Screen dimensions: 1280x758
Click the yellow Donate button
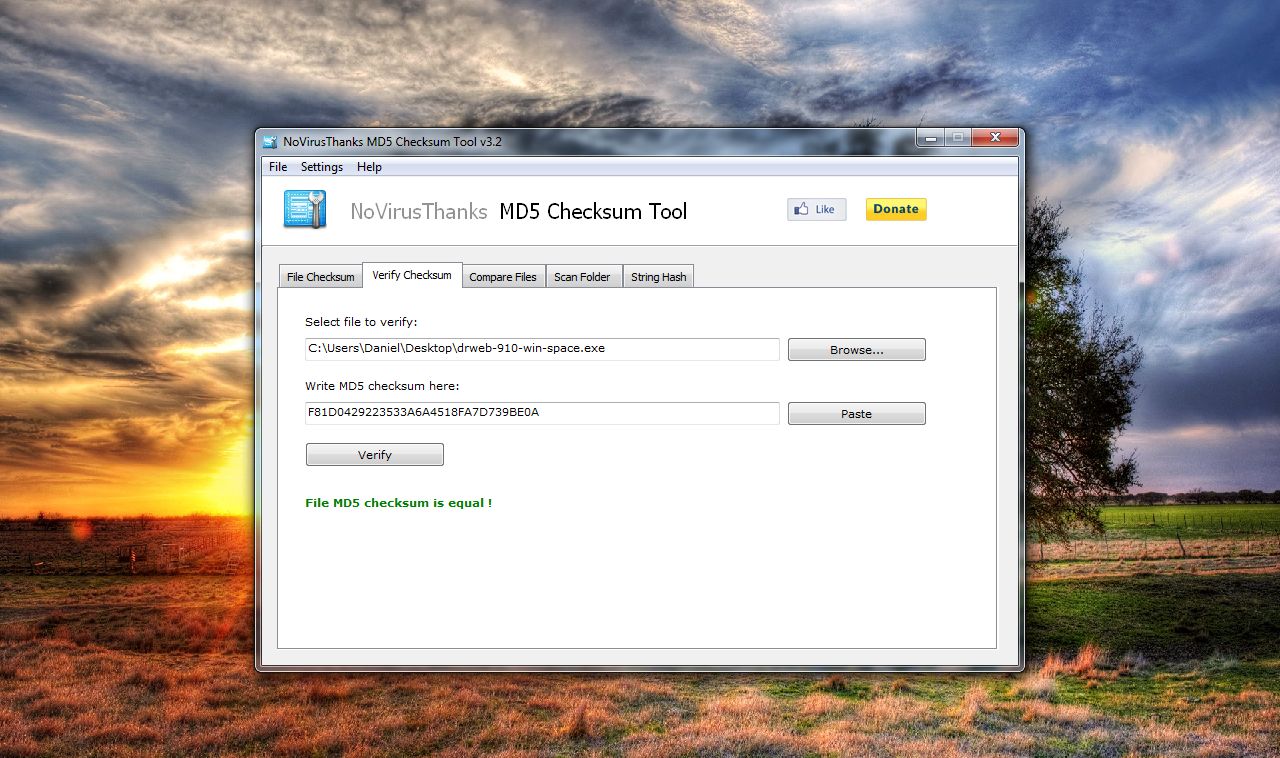click(896, 209)
